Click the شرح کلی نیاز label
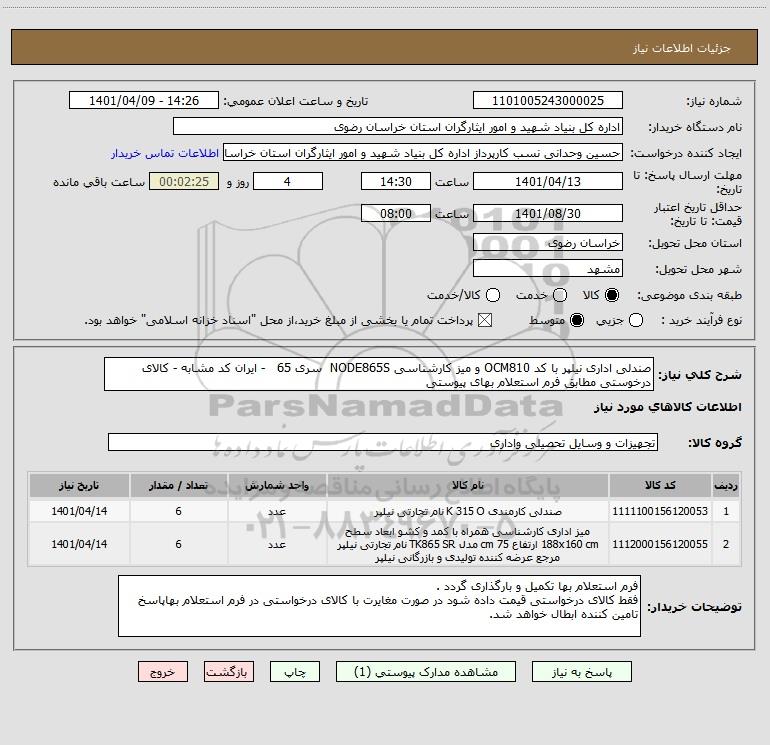The height and width of the screenshot is (745, 770). pyautogui.click(x=700, y=375)
